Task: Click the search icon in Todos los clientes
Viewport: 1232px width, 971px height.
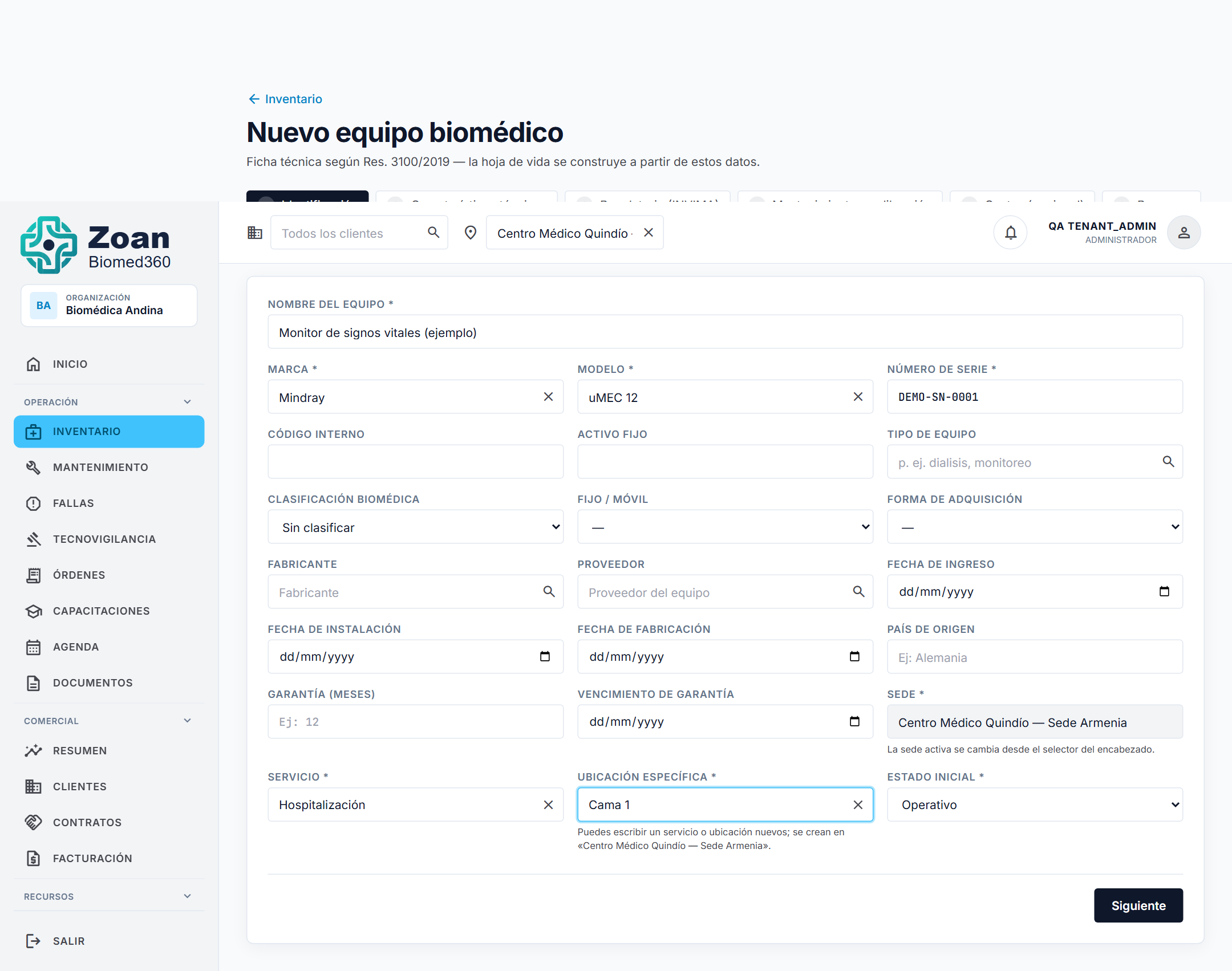Action: (433, 233)
